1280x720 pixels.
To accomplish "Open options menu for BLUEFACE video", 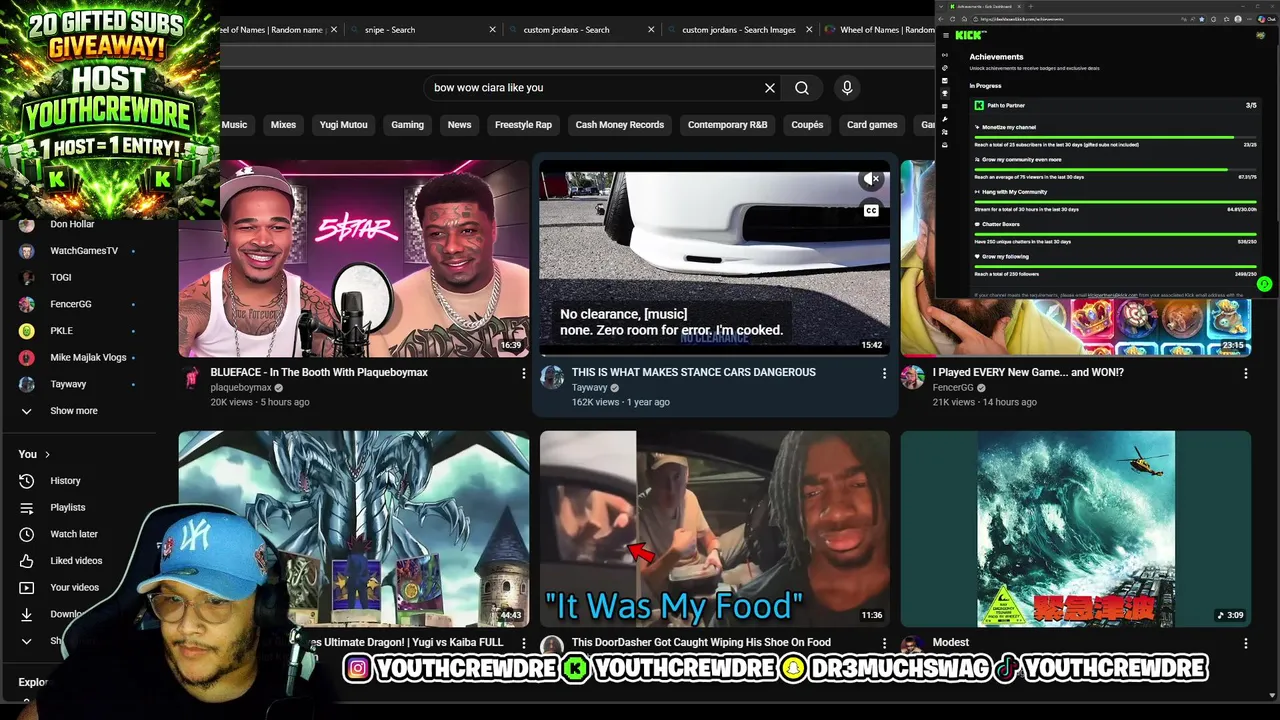I will [x=523, y=373].
